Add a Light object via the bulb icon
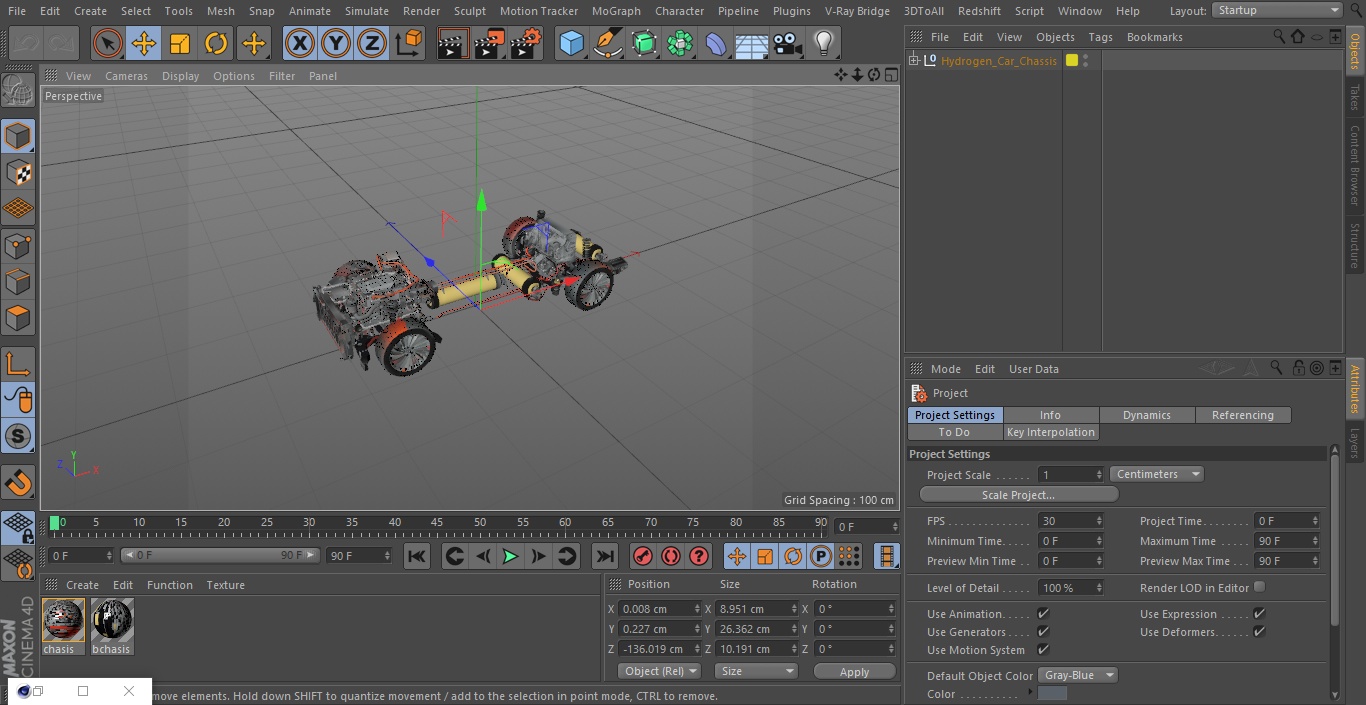Image resolution: width=1366 pixels, height=705 pixels. (x=823, y=44)
